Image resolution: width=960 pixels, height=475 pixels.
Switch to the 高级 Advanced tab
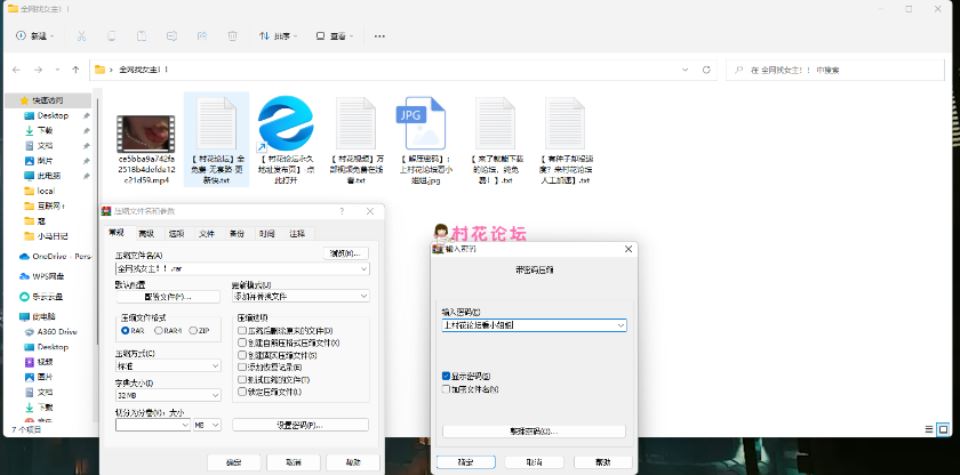[x=146, y=234]
